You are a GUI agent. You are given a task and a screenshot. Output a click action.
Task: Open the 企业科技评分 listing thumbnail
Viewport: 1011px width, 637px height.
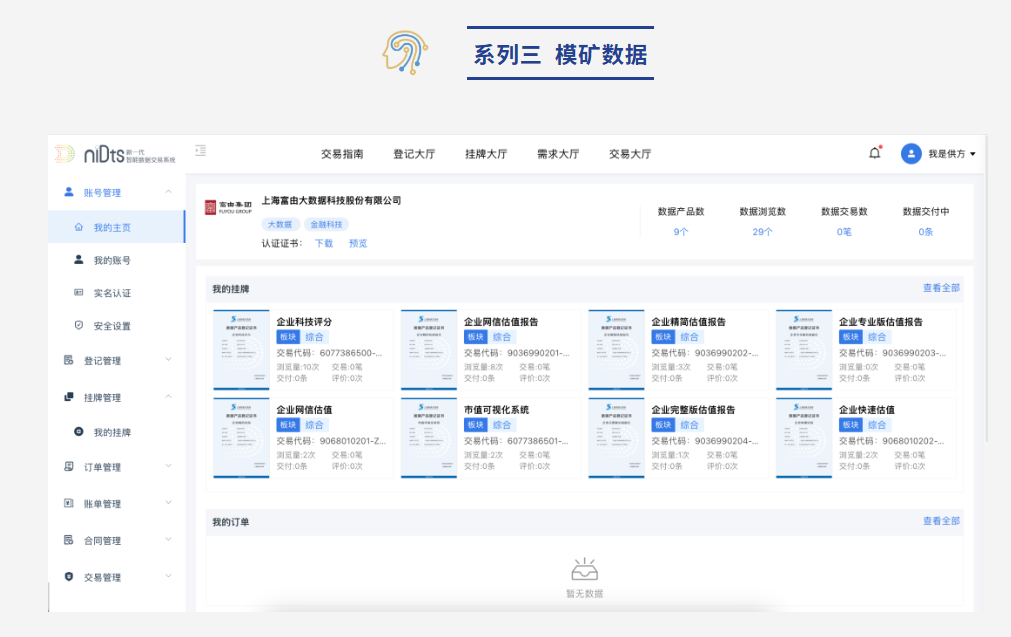241,350
